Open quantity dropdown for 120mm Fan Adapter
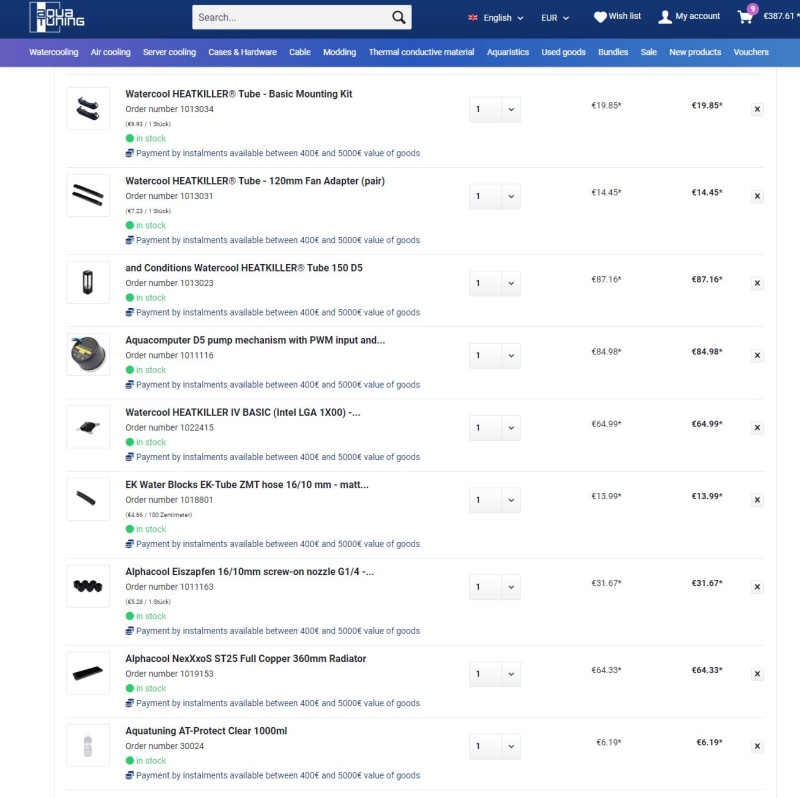 point(495,196)
